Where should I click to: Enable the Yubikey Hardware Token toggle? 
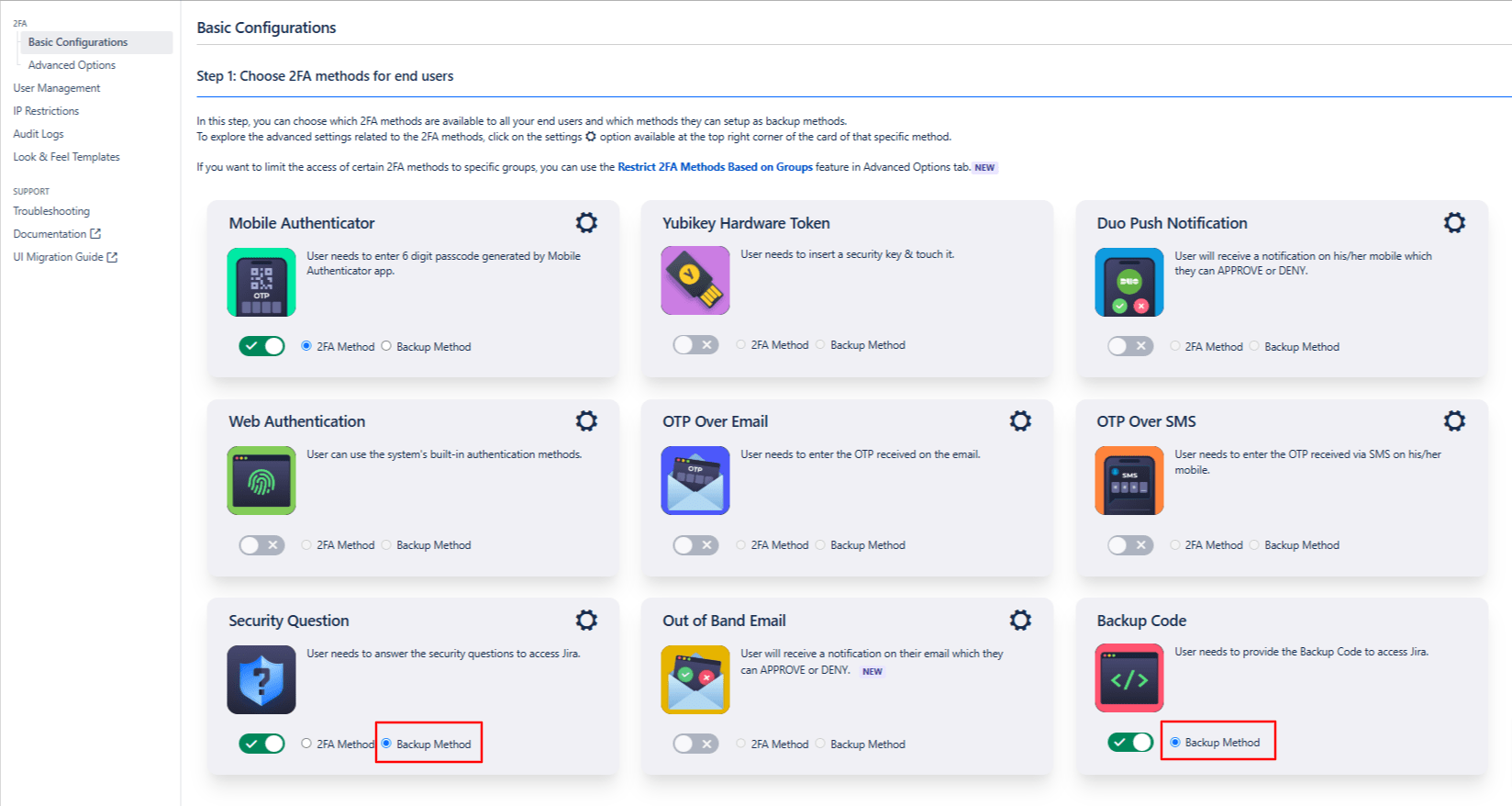pyautogui.click(x=695, y=345)
